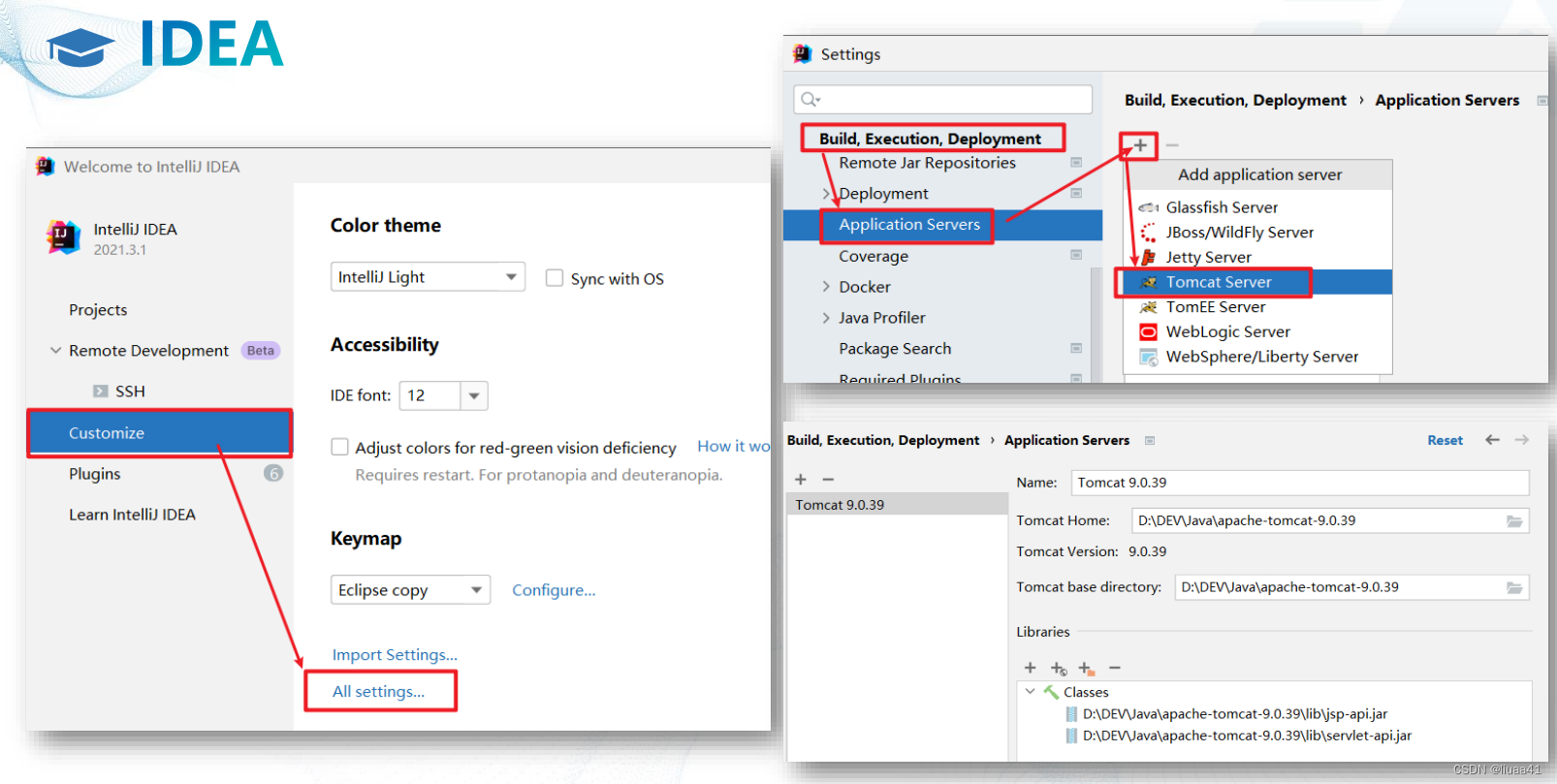Click project-level icon beside Remote Jar Repositories

click(1076, 163)
